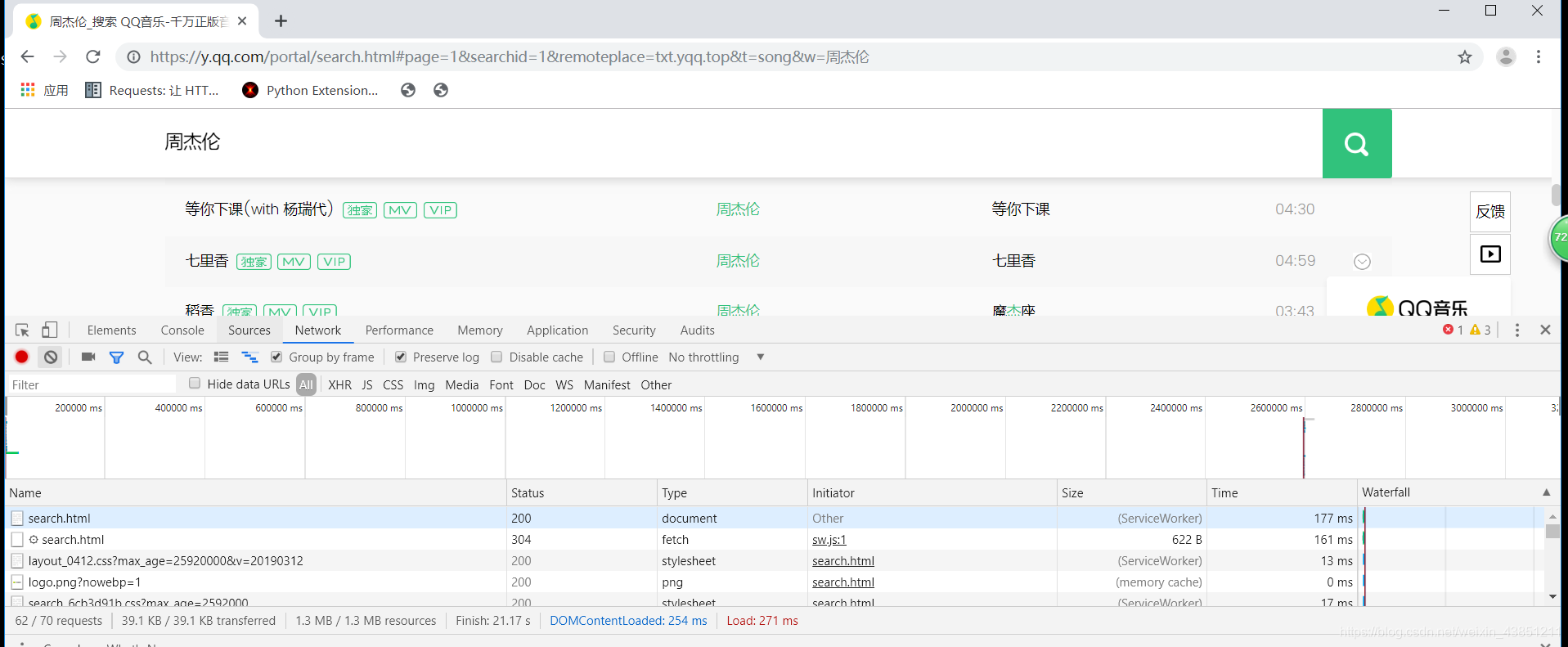Switch to the Performance tab
Viewport: 1568px width, 647px height.
point(399,330)
